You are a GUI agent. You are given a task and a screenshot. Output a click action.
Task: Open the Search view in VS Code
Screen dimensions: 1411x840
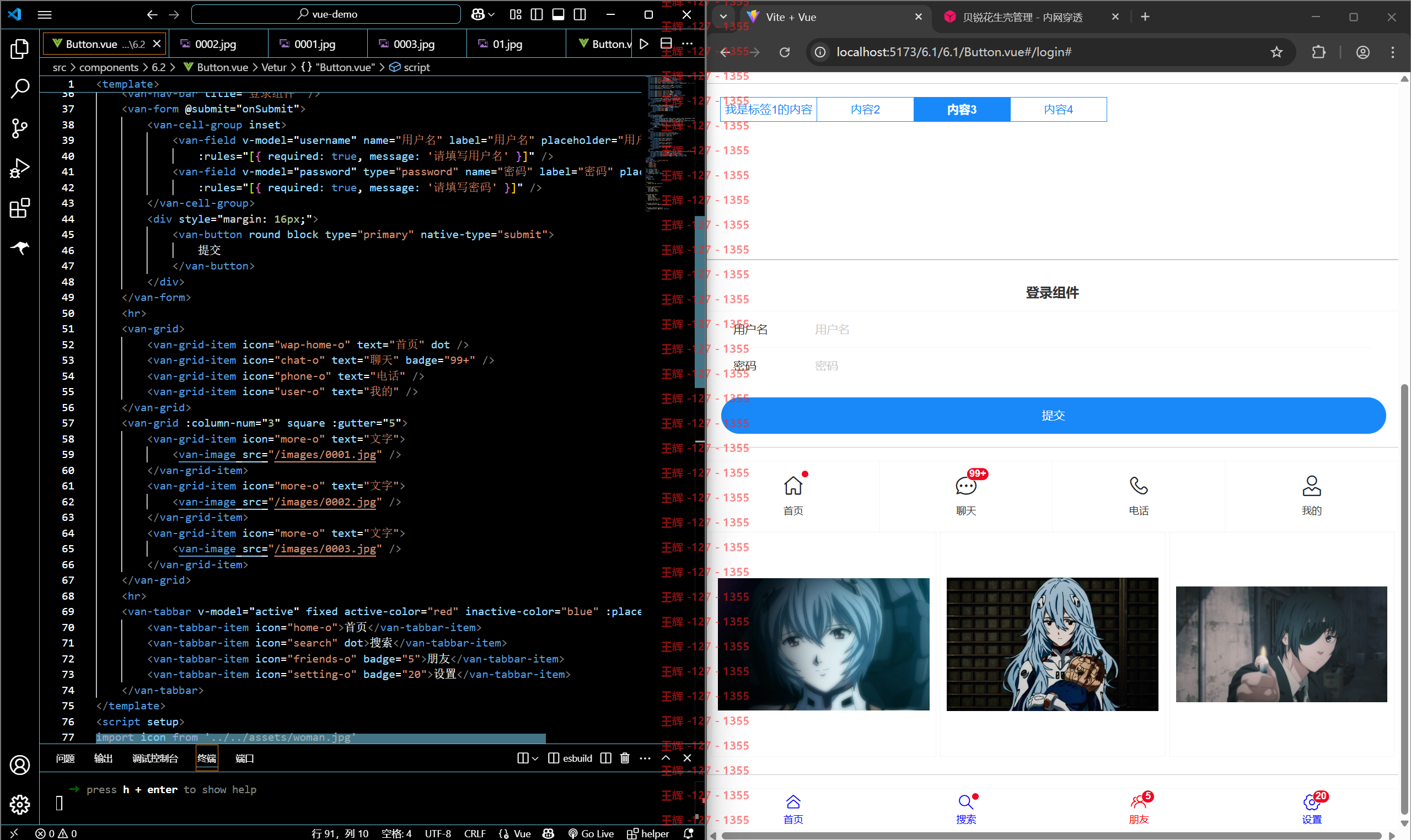point(20,88)
